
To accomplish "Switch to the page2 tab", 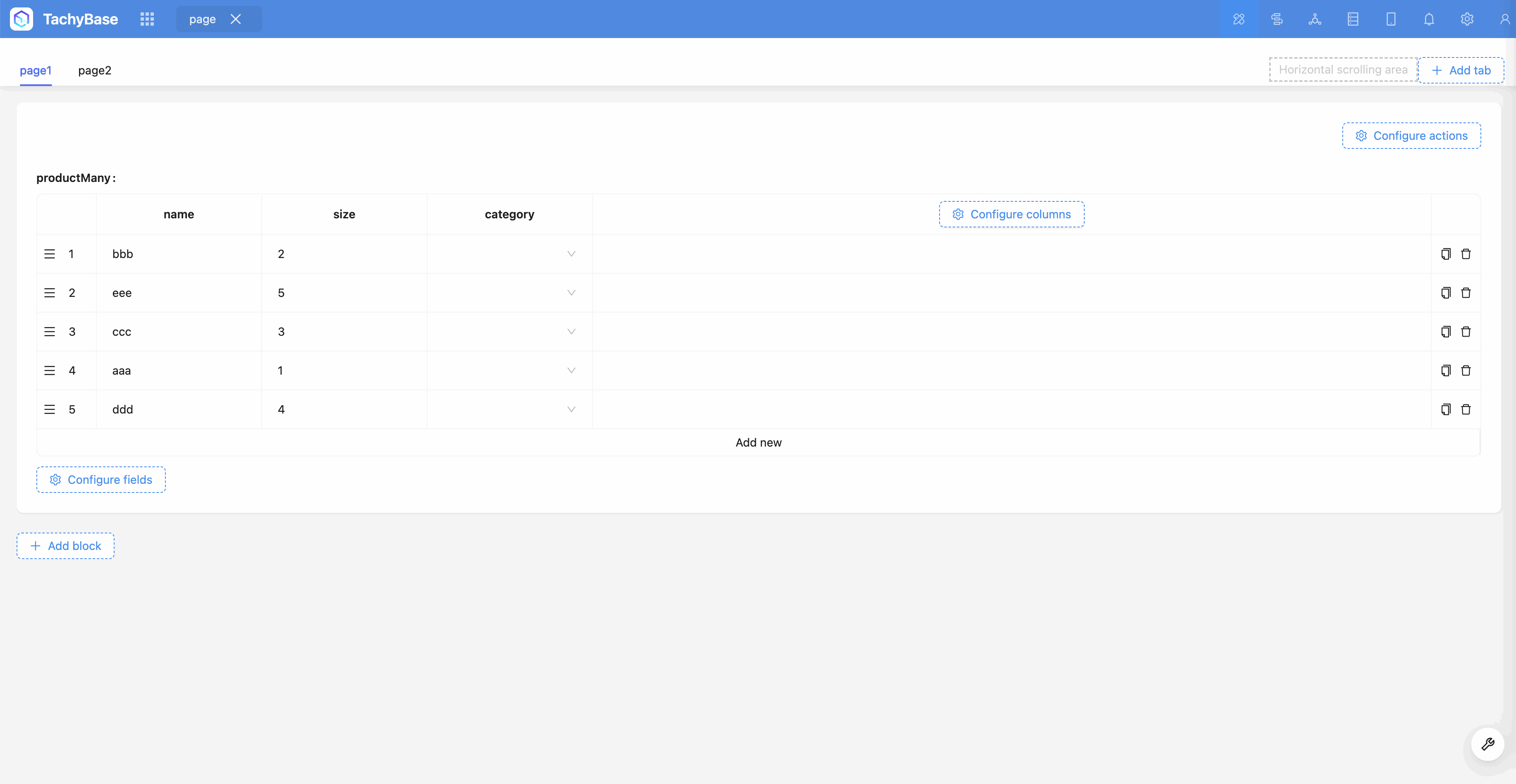I will (x=95, y=70).
